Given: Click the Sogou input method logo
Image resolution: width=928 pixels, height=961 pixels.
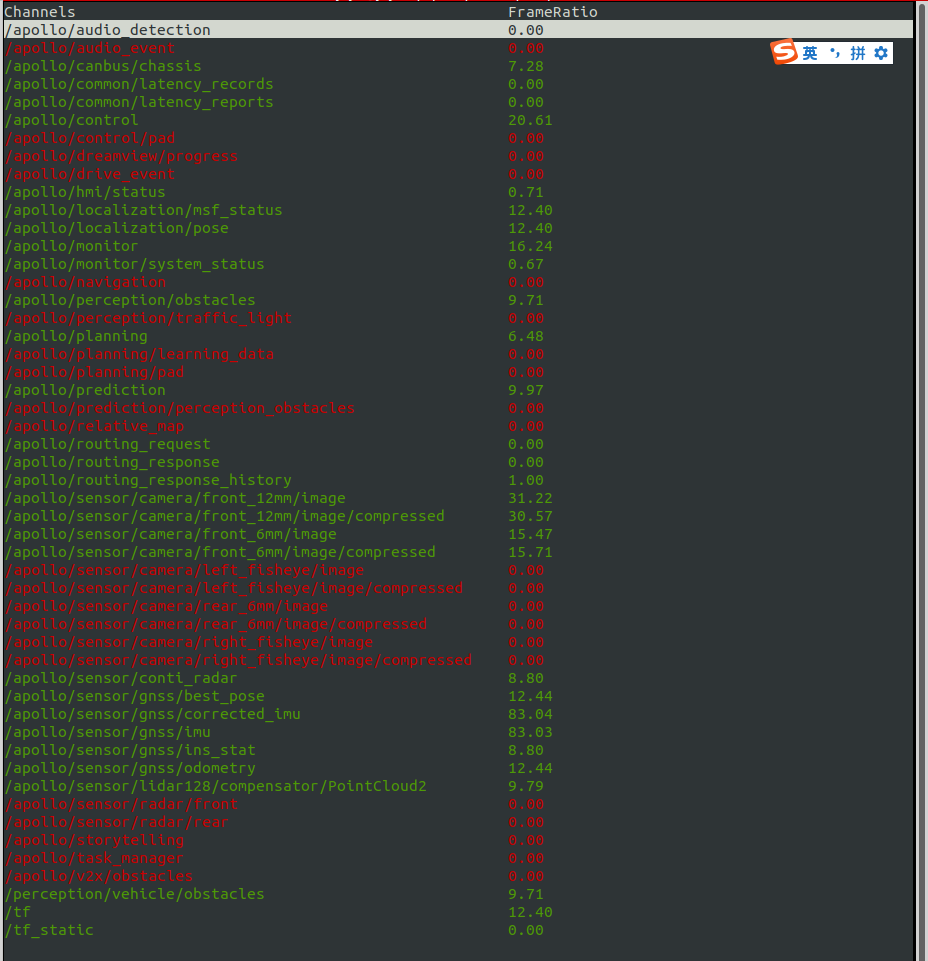Looking at the screenshot, I should pyautogui.click(x=786, y=52).
